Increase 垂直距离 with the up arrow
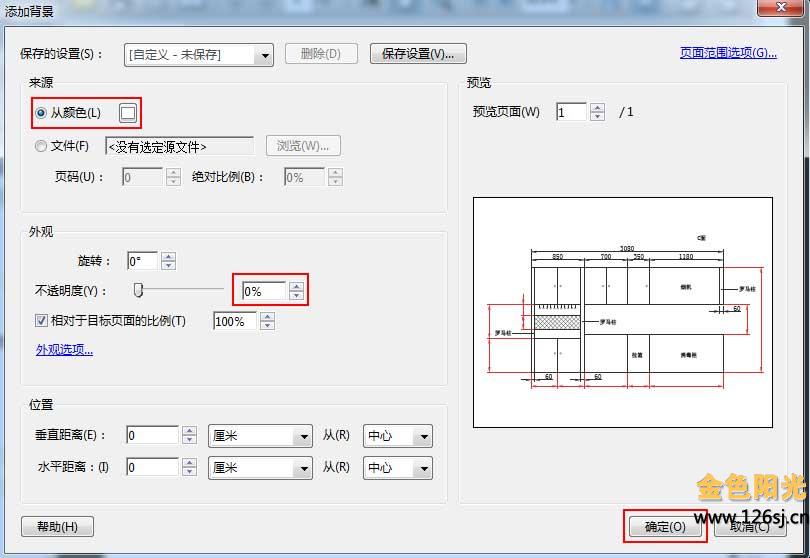The image size is (810, 558). pyautogui.click(x=190, y=431)
